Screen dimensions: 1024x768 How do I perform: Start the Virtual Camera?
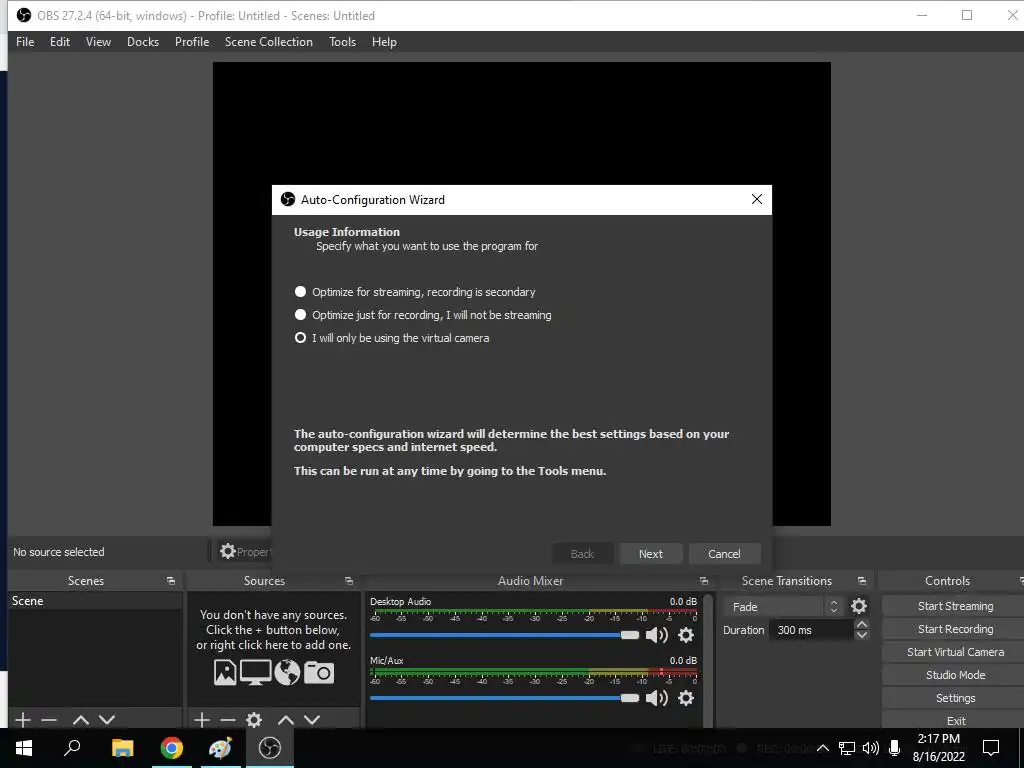tap(955, 652)
